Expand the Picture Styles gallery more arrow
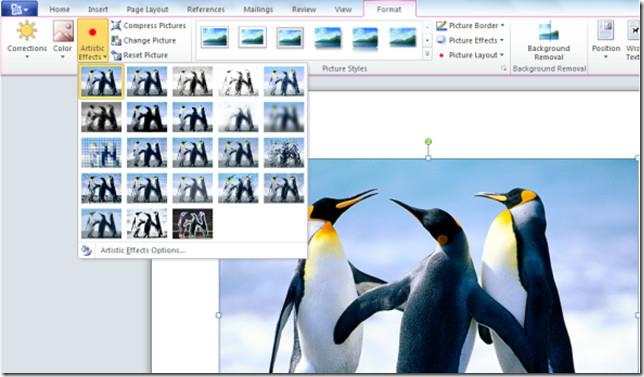 pyautogui.click(x=427, y=55)
